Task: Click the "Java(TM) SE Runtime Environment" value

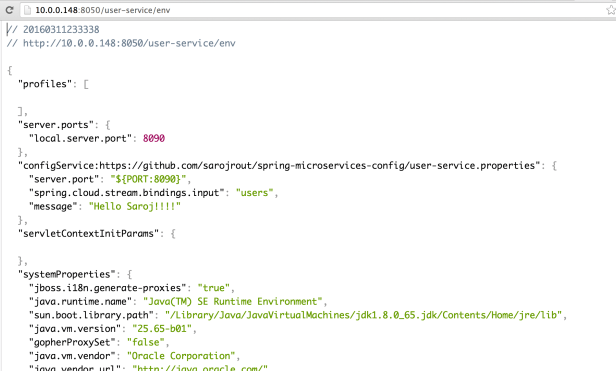Action: [233, 302]
